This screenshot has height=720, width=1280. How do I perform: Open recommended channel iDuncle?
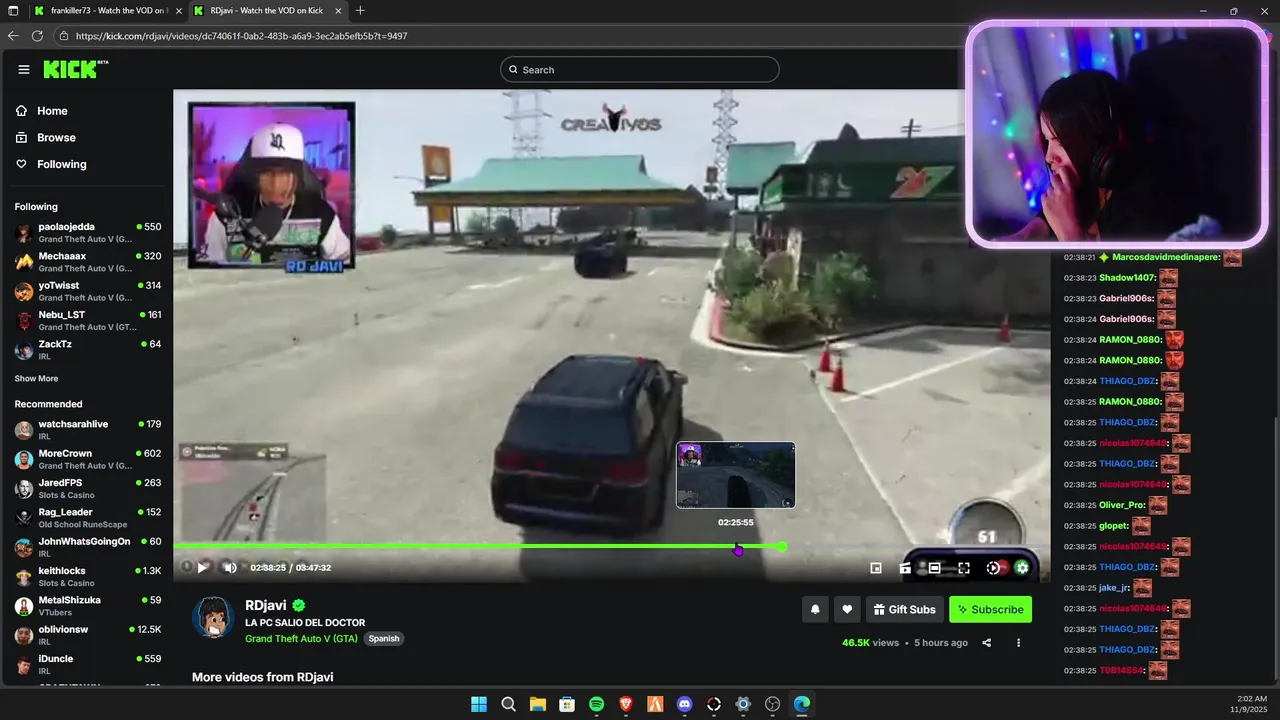(x=88, y=664)
